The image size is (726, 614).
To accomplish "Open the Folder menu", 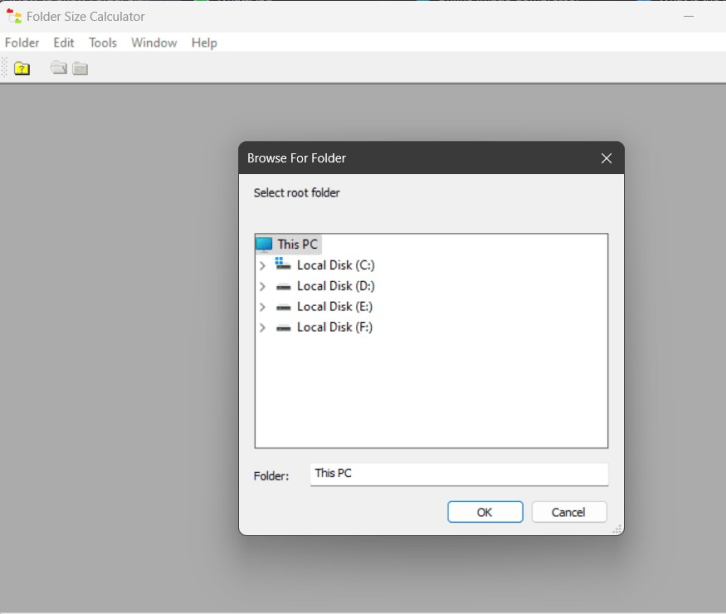I will 22,43.
